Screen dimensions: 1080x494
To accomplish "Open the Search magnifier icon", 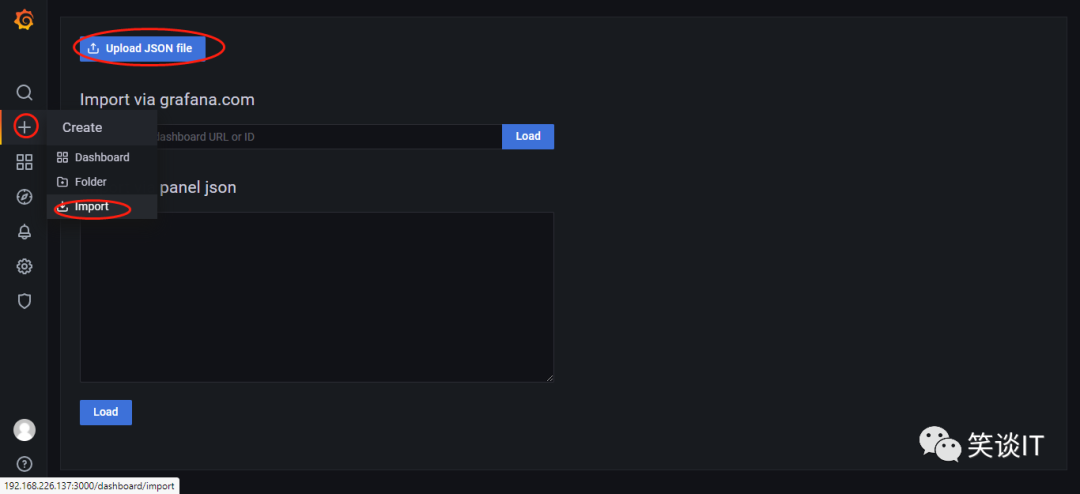I will click(x=24, y=92).
